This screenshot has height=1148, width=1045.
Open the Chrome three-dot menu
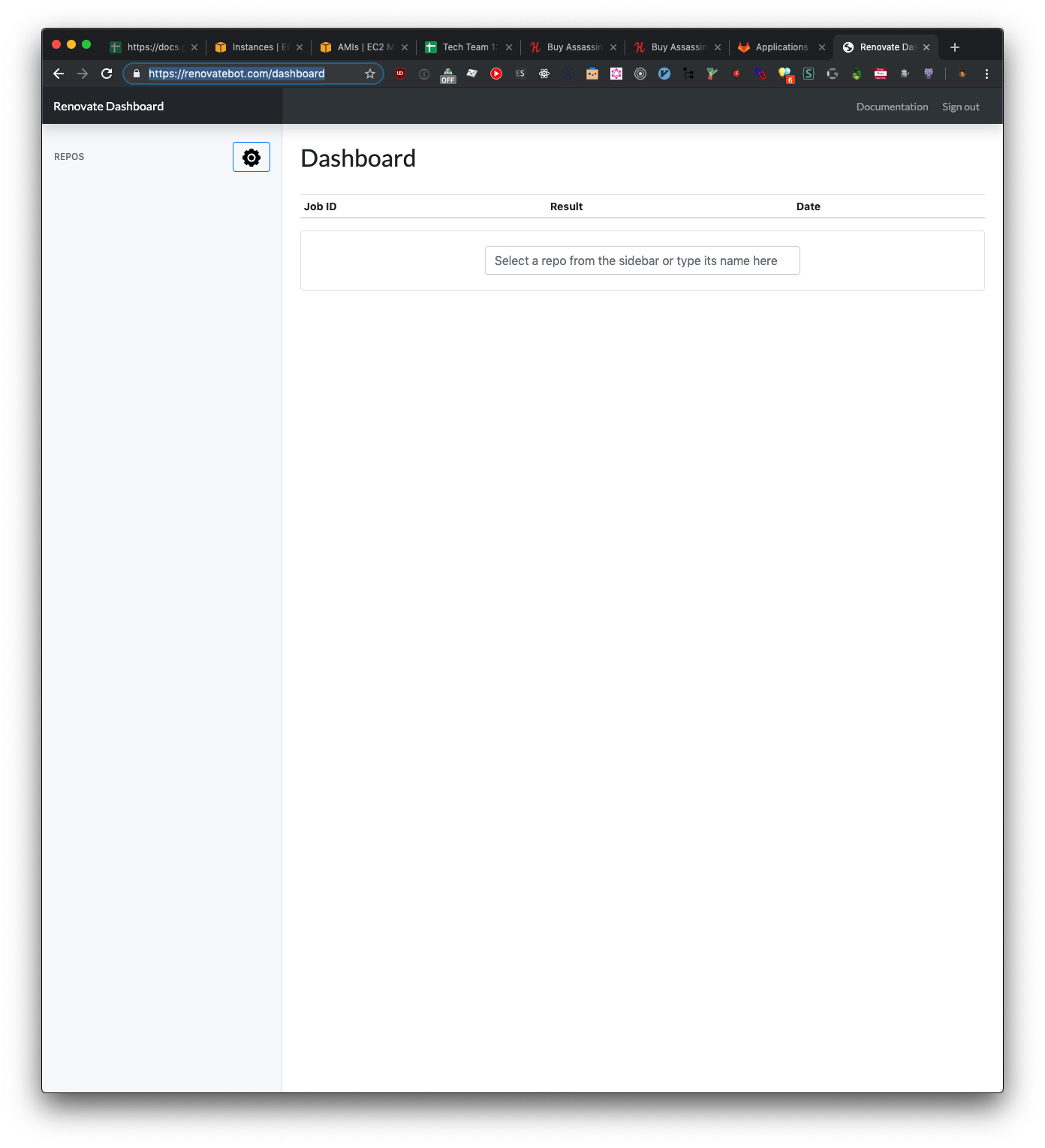(x=986, y=74)
